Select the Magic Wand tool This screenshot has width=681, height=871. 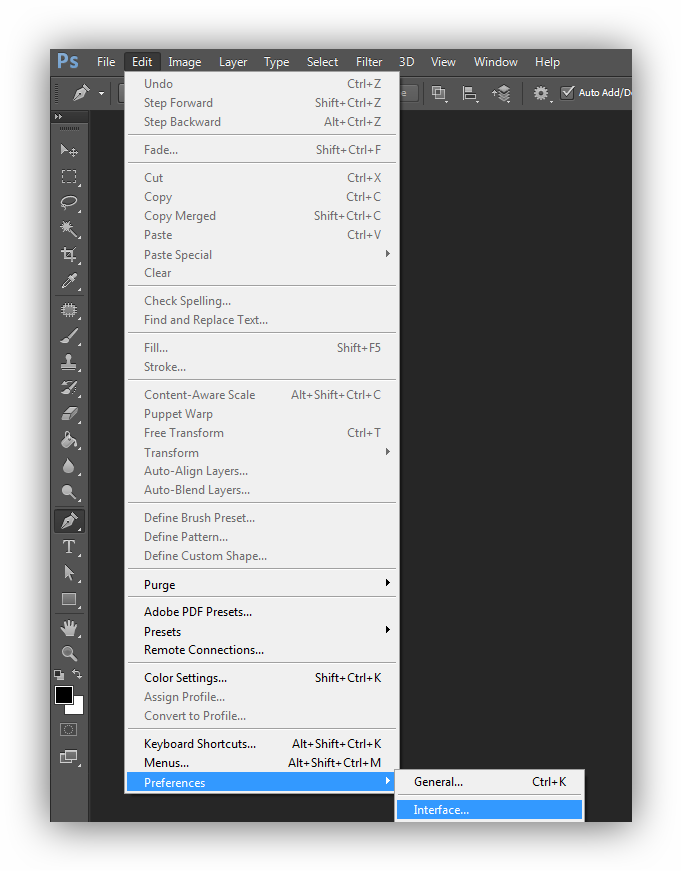click(x=69, y=228)
